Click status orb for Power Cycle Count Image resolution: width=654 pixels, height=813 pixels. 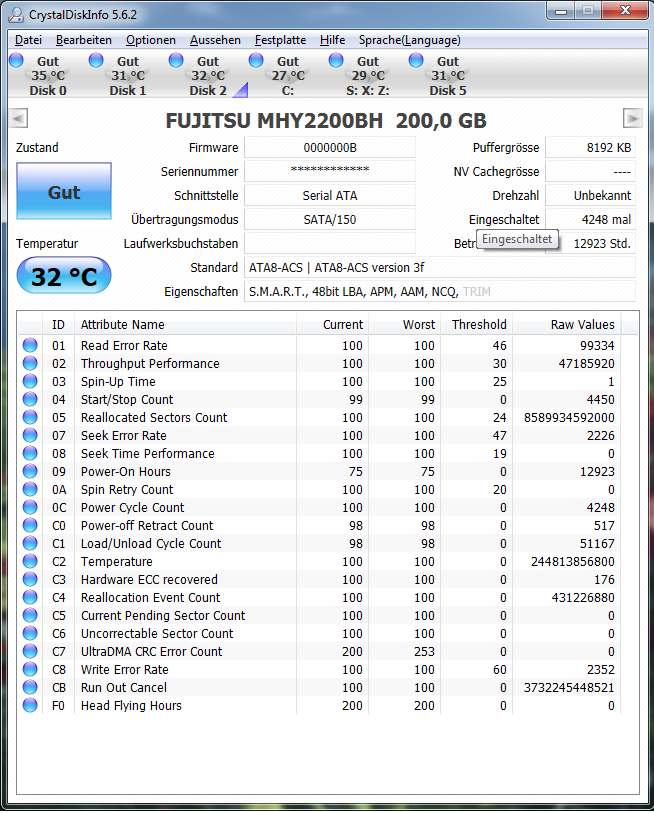[30, 508]
